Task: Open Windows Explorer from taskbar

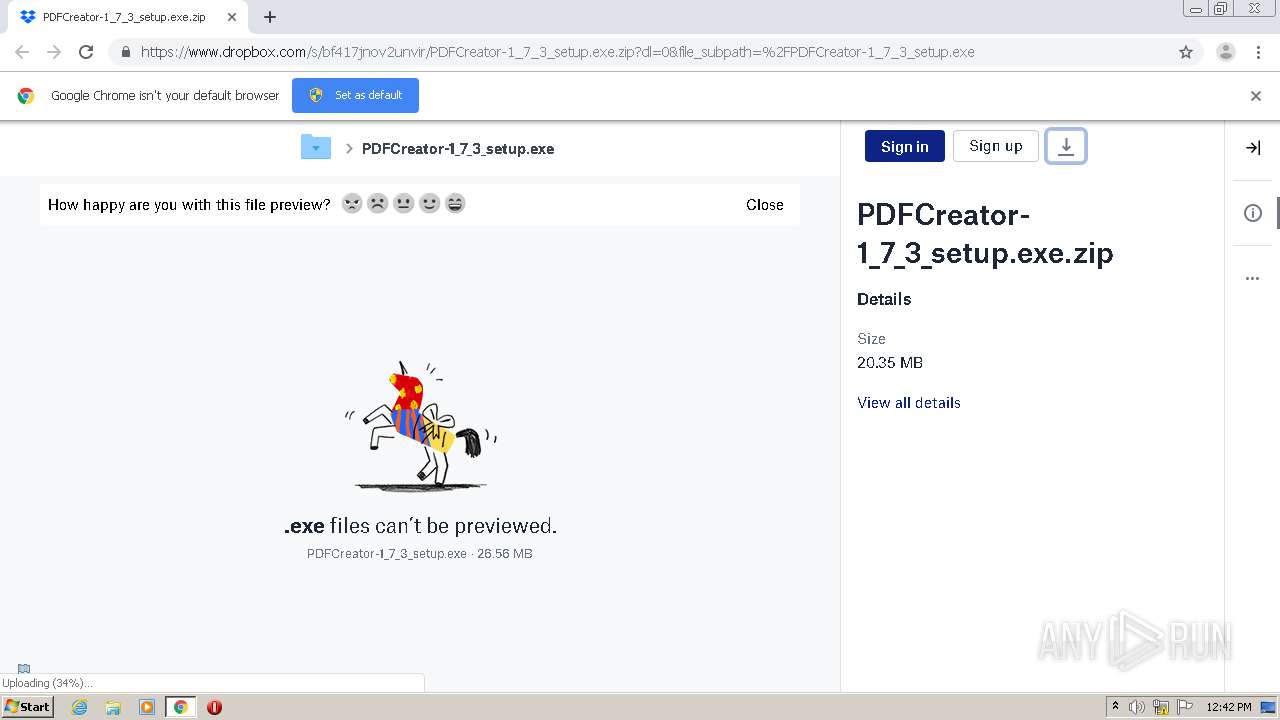Action: coord(113,707)
